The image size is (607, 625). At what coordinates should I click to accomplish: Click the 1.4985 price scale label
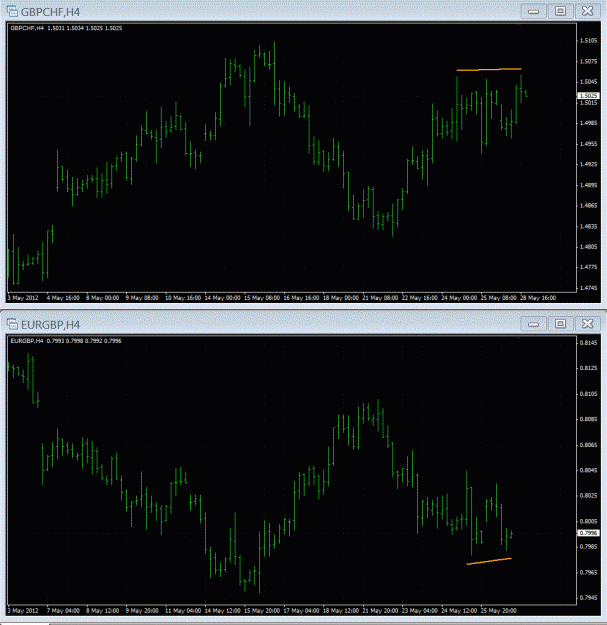pyautogui.click(x=589, y=123)
